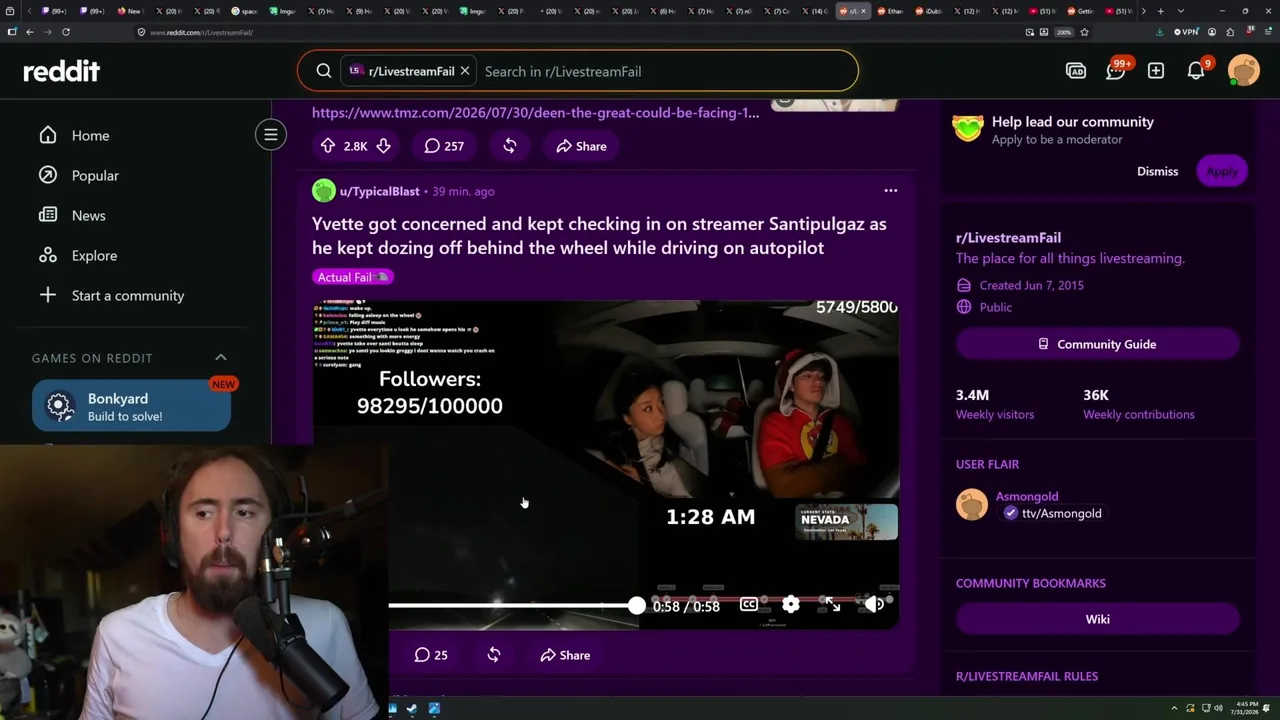Open the chat messages icon
1280x720 pixels.
click(x=1116, y=71)
